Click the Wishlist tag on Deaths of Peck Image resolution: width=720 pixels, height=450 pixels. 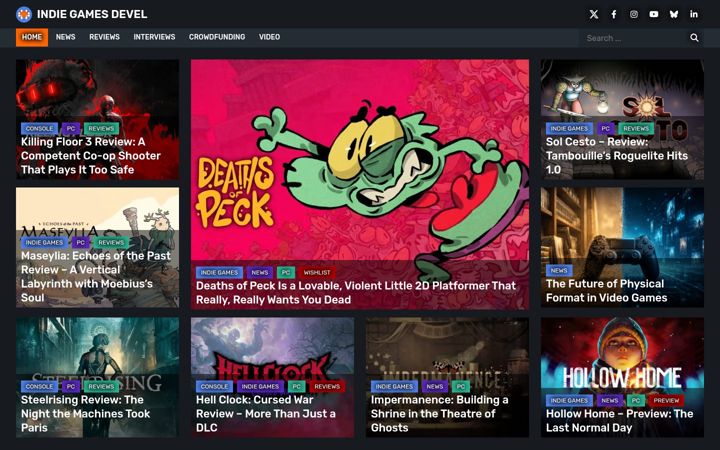tap(317, 272)
